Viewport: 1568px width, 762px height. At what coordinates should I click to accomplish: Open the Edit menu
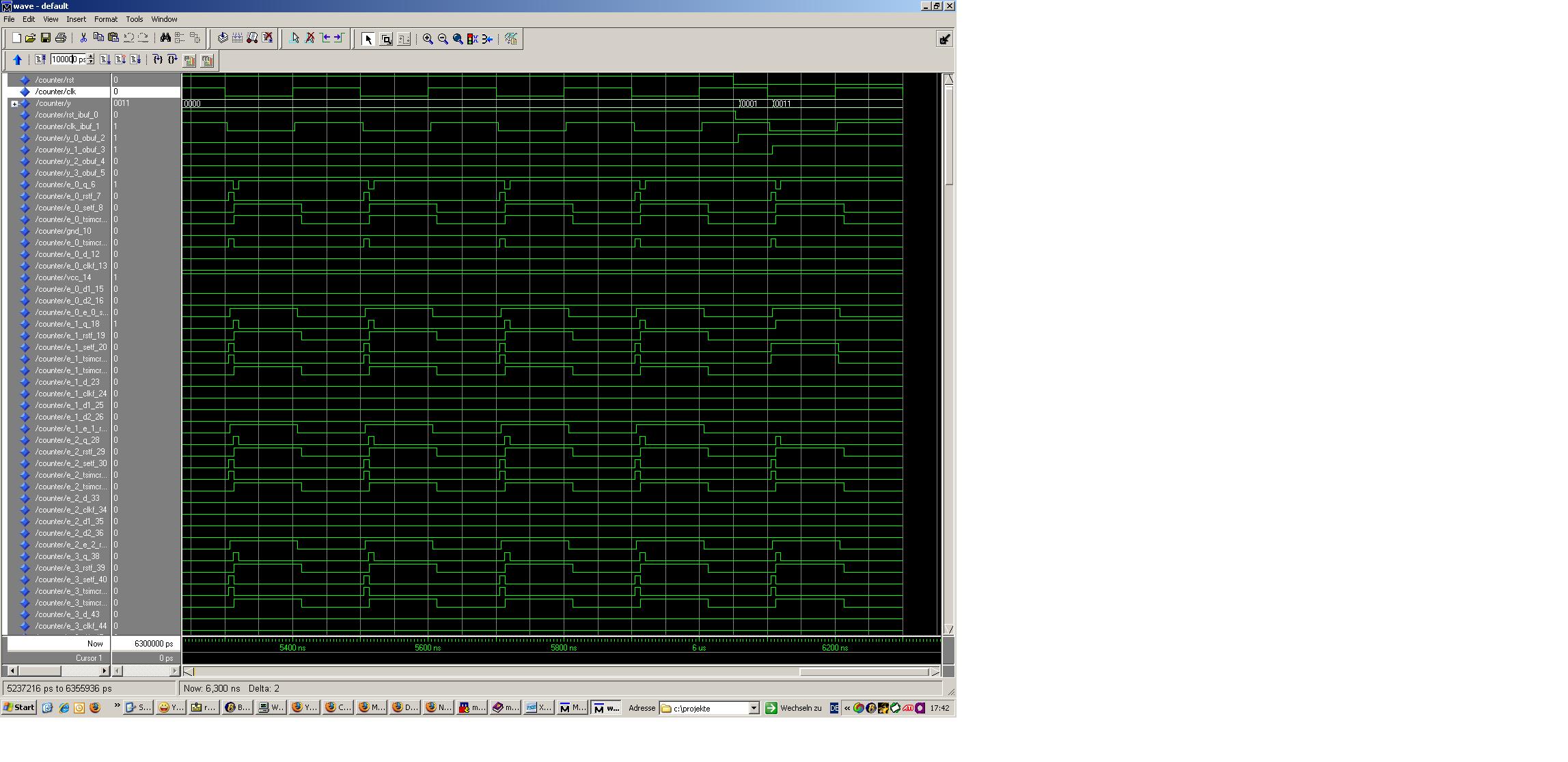click(x=29, y=19)
